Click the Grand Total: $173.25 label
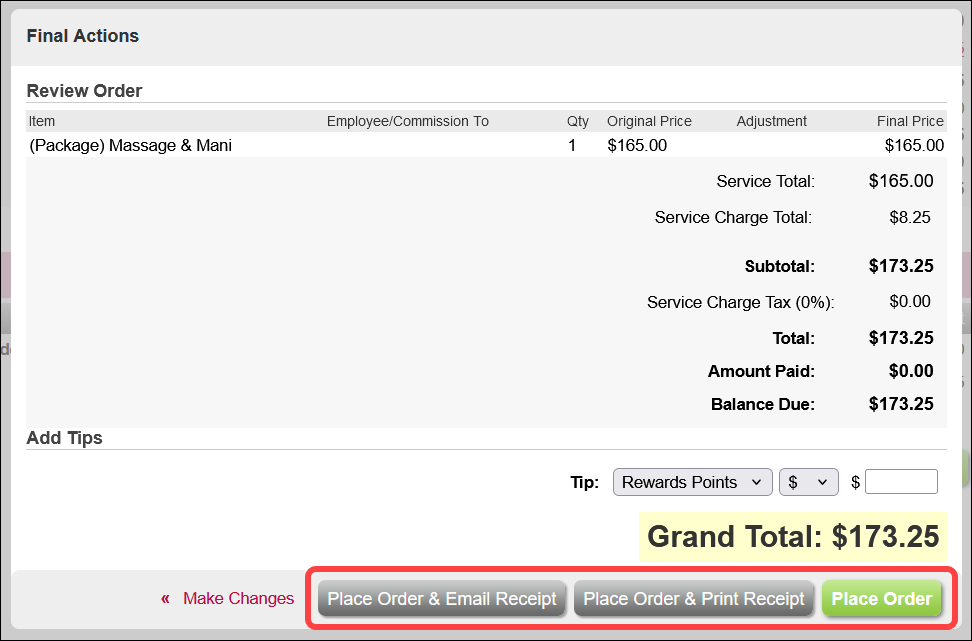972x641 pixels. (793, 536)
